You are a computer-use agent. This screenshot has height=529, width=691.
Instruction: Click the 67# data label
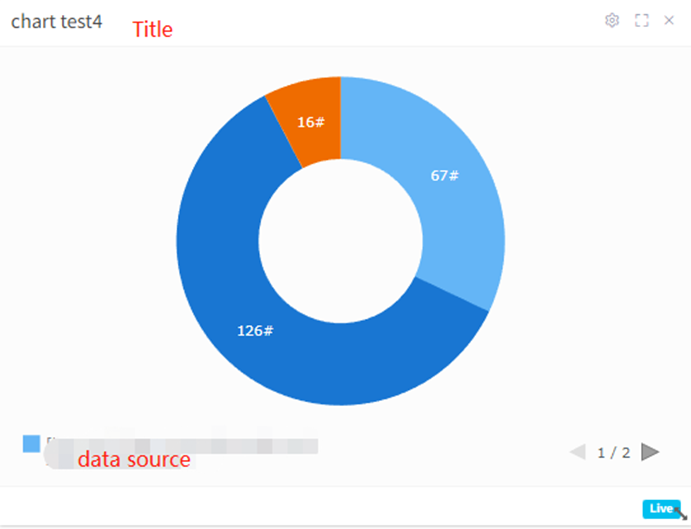tap(444, 176)
